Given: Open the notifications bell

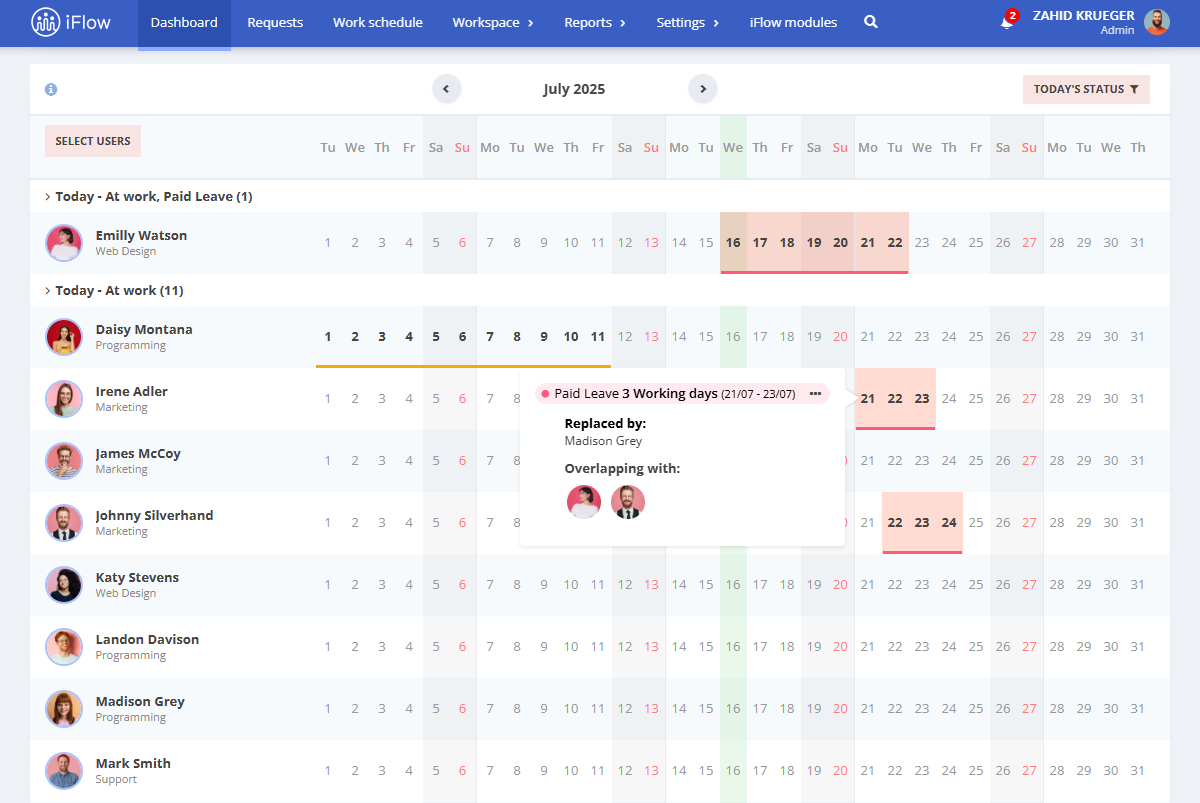Looking at the screenshot, I should tap(1007, 22).
